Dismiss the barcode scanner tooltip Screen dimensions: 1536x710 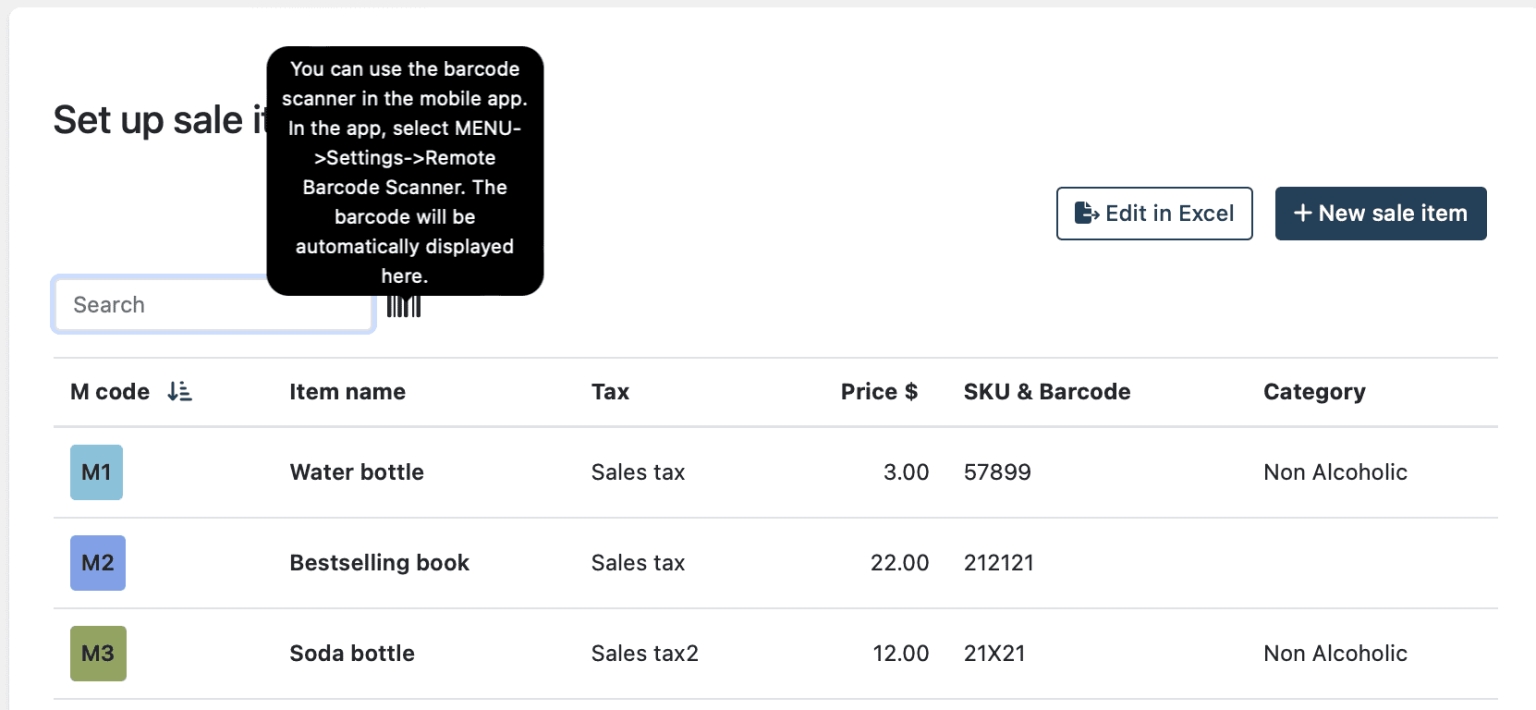(x=404, y=172)
